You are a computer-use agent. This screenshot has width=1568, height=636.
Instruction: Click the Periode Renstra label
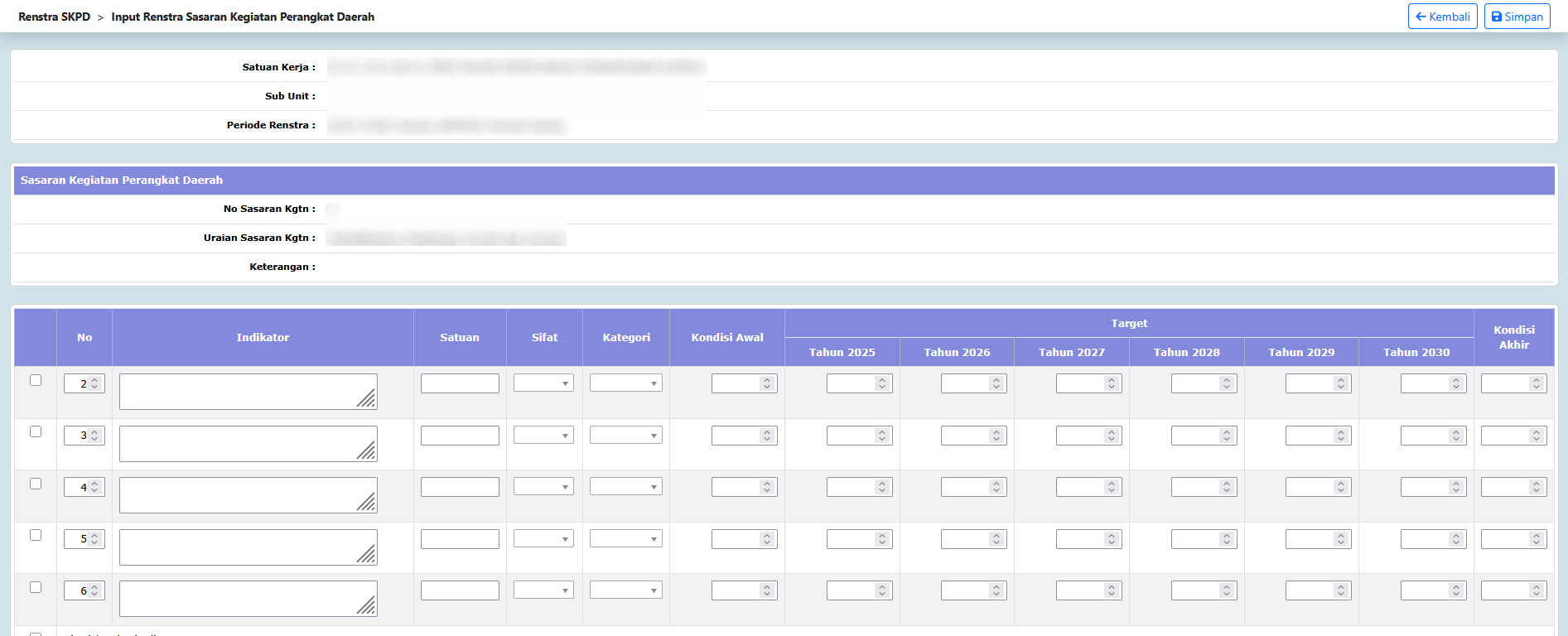(271, 125)
